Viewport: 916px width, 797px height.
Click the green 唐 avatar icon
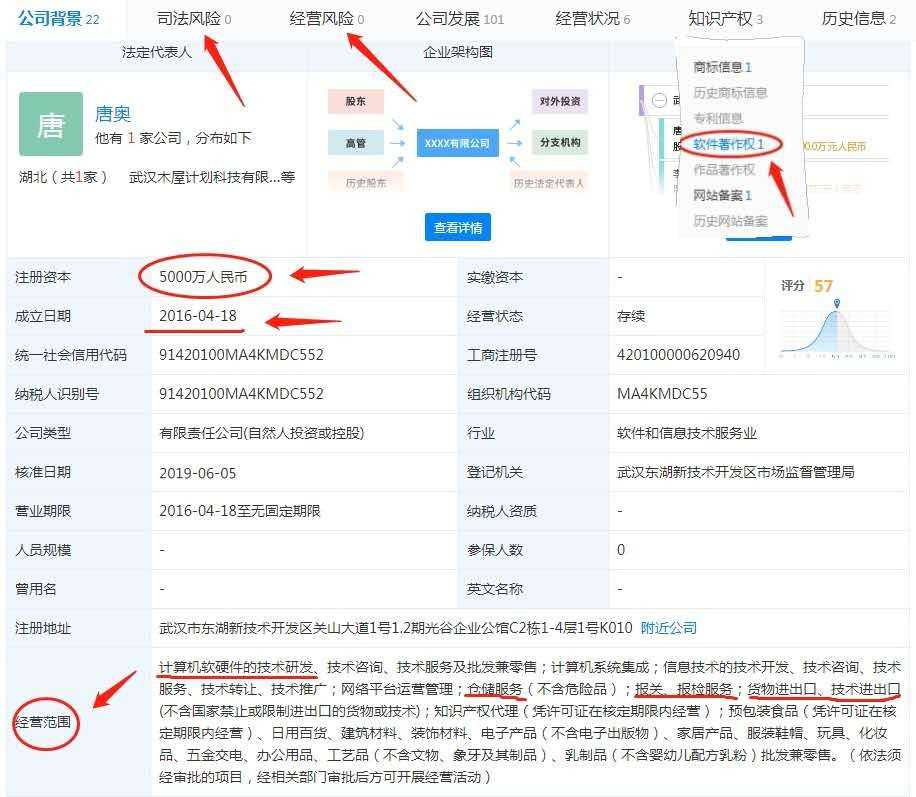50,124
